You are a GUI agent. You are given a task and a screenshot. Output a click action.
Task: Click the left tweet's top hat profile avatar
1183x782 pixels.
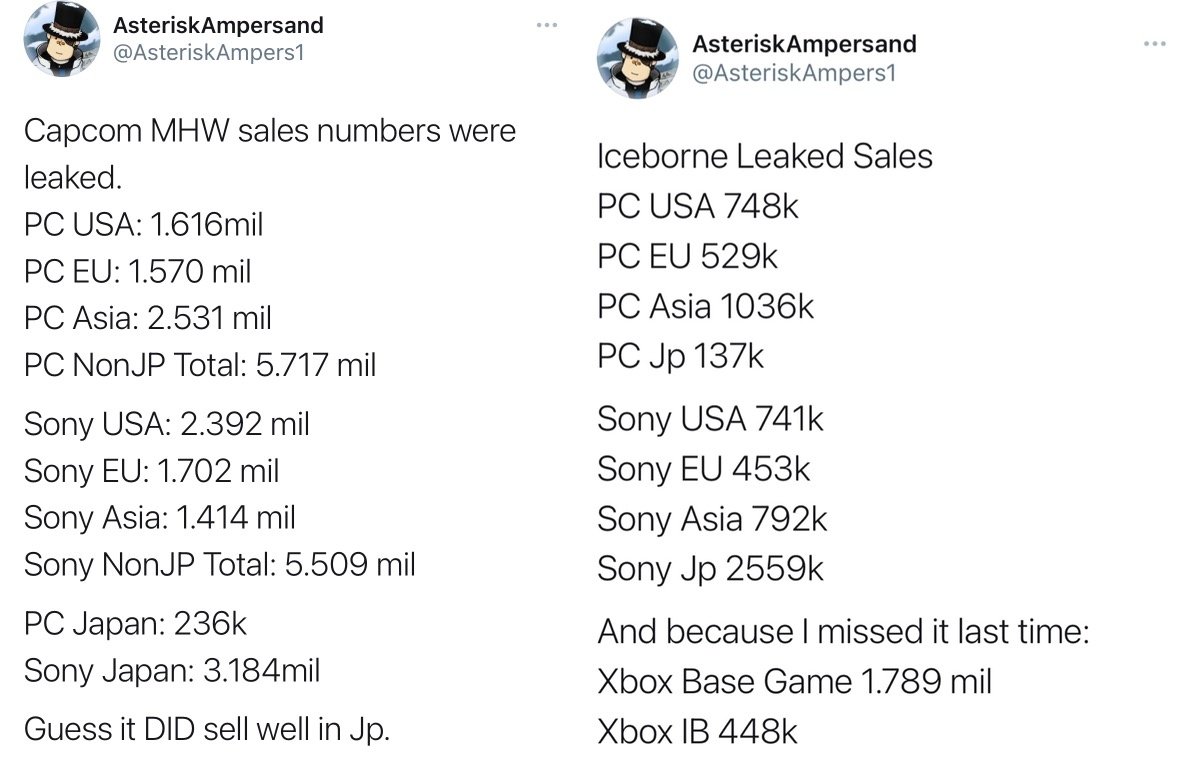click(62, 39)
